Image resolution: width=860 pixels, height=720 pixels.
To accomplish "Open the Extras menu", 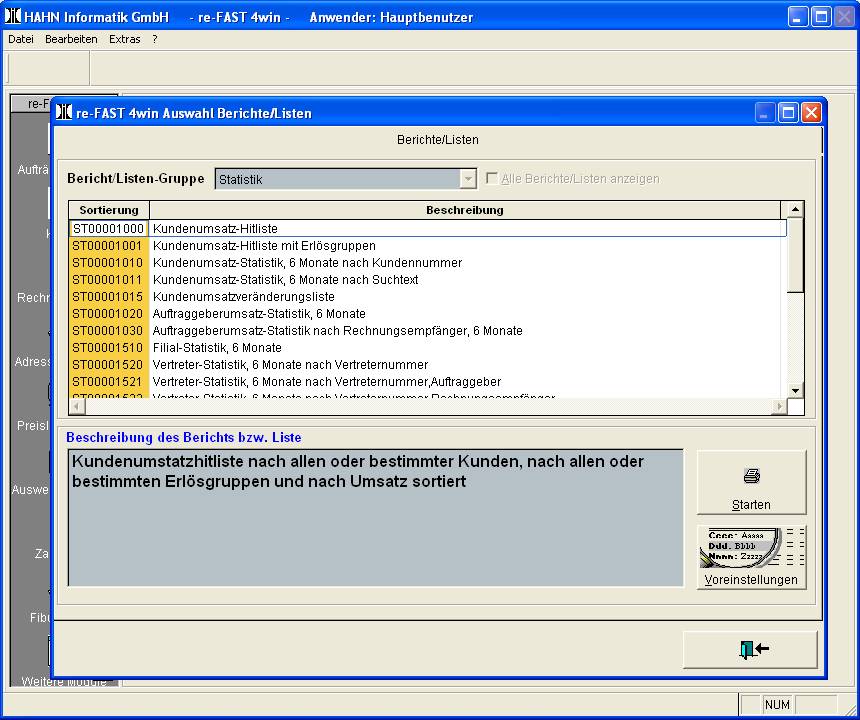I will [125, 39].
